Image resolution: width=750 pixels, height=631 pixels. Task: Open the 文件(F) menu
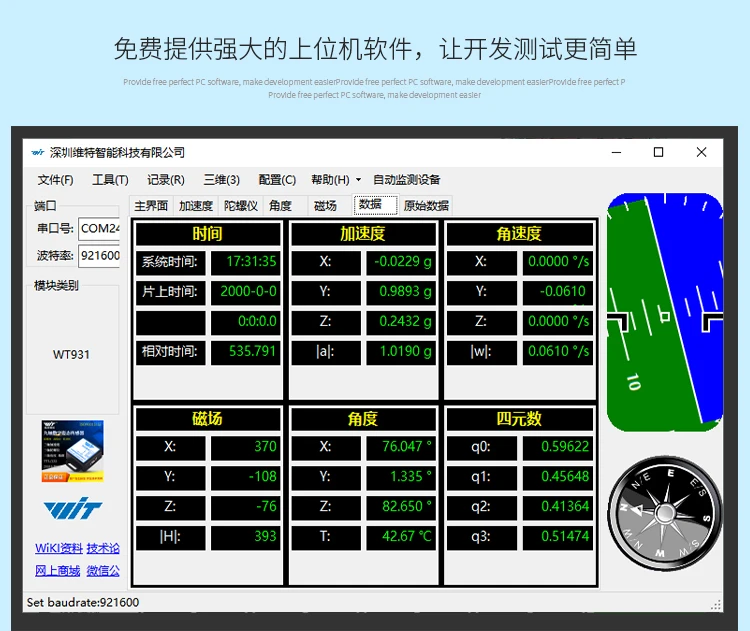[55, 180]
